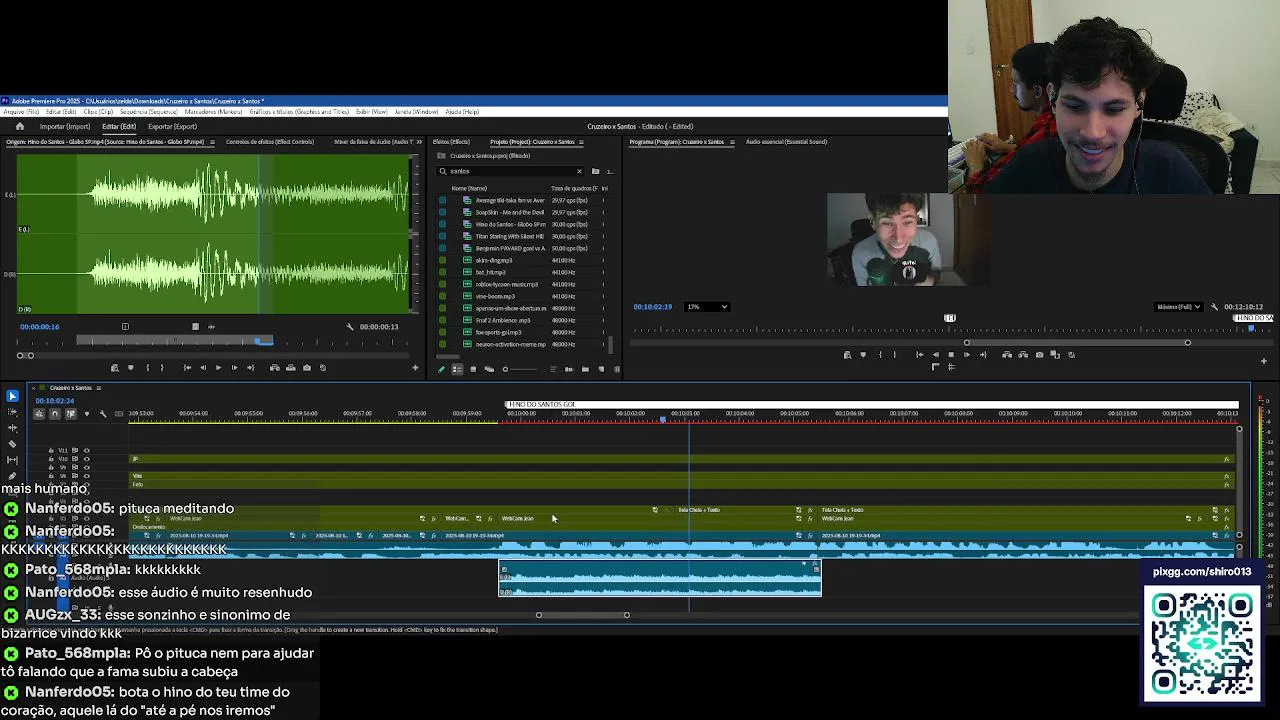
Task: Step back one frame in Program monitor
Action: coord(935,355)
